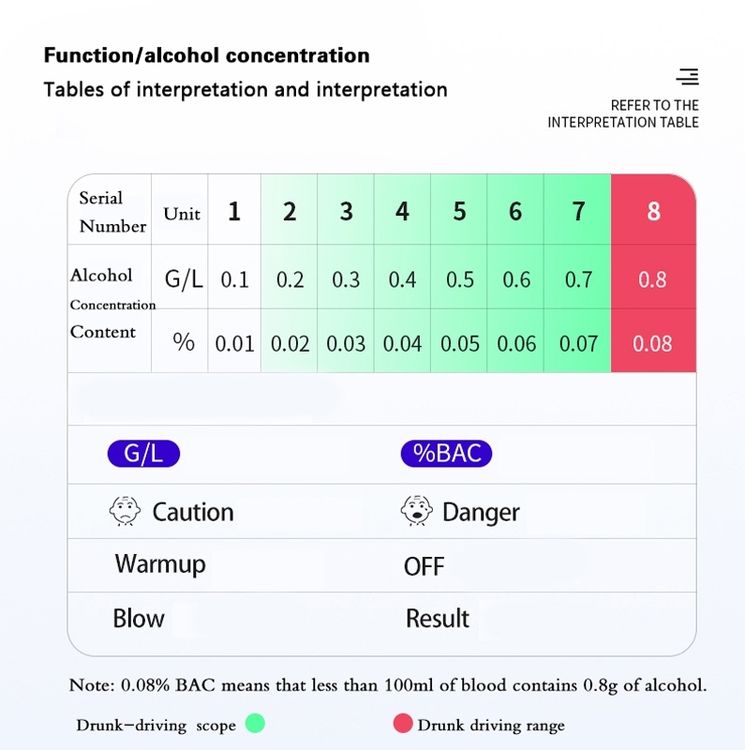Click the Blow label

pyautogui.click(x=139, y=618)
